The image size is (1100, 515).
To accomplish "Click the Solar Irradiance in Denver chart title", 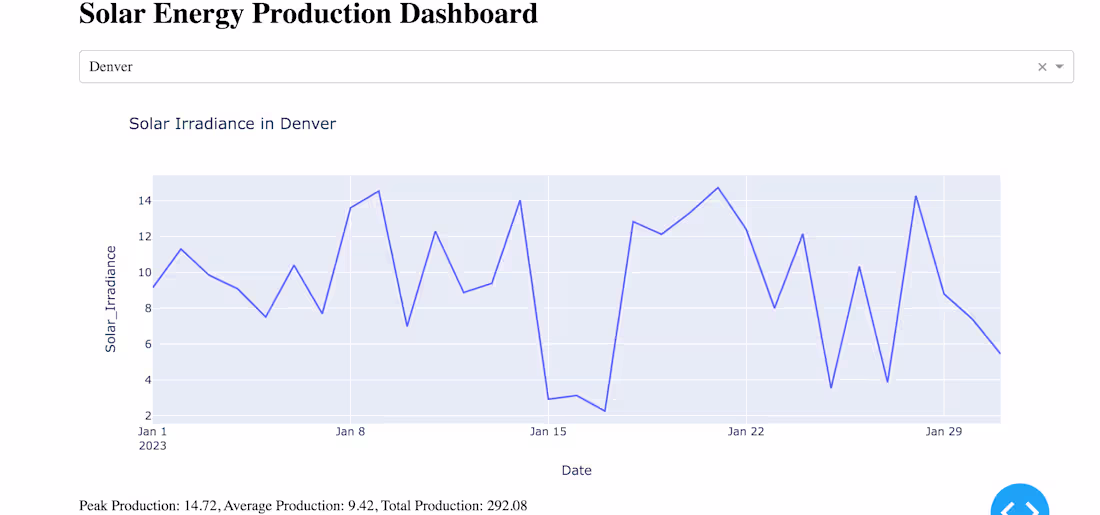I will (232, 124).
